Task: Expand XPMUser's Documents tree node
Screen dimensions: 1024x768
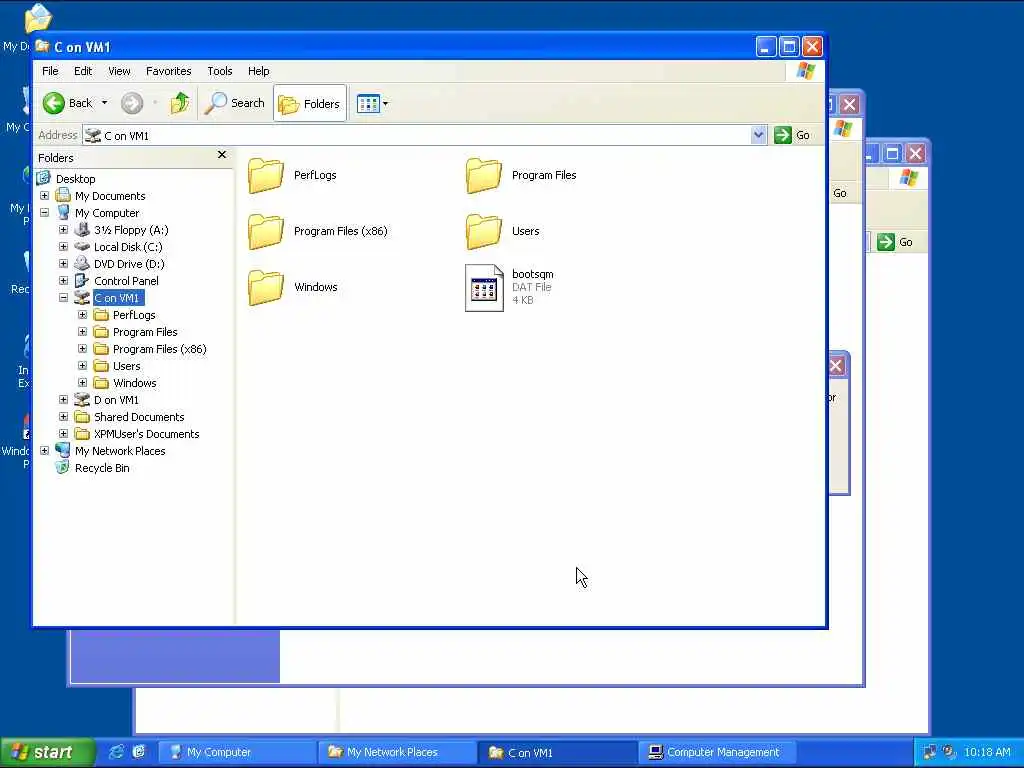Action: point(63,434)
